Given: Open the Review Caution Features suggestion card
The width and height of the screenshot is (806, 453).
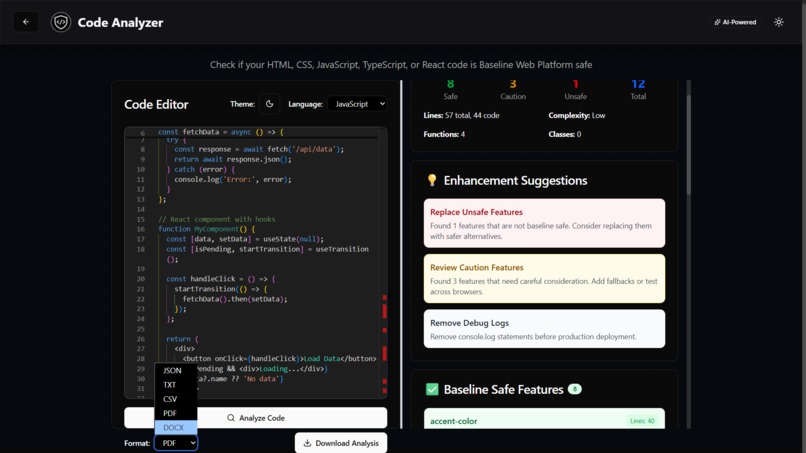Looking at the screenshot, I should pyautogui.click(x=544, y=279).
